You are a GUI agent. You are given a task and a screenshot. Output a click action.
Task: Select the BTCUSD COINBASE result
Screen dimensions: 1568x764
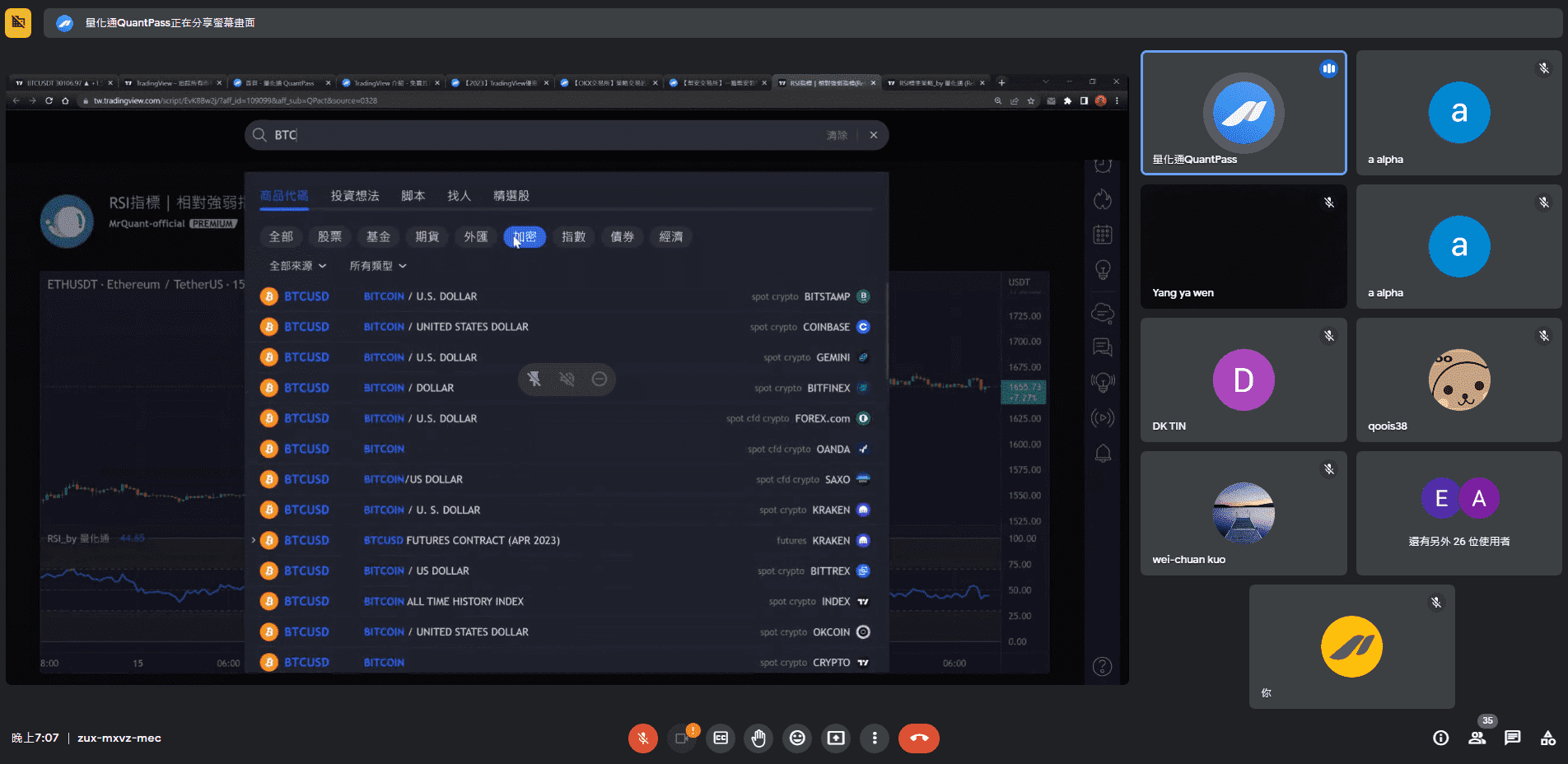point(566,327)
